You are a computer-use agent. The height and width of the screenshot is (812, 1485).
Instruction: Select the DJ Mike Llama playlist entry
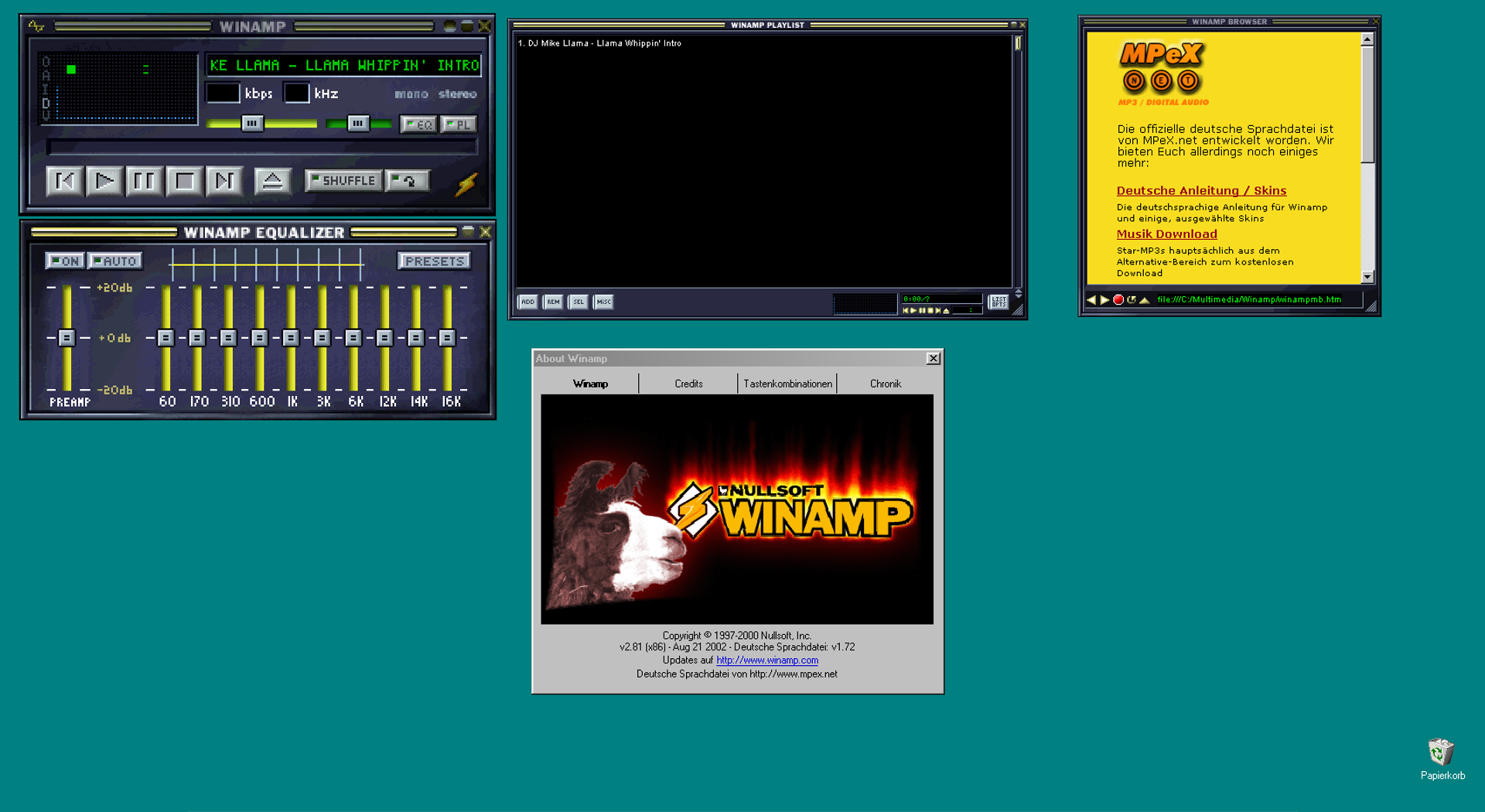763,43
